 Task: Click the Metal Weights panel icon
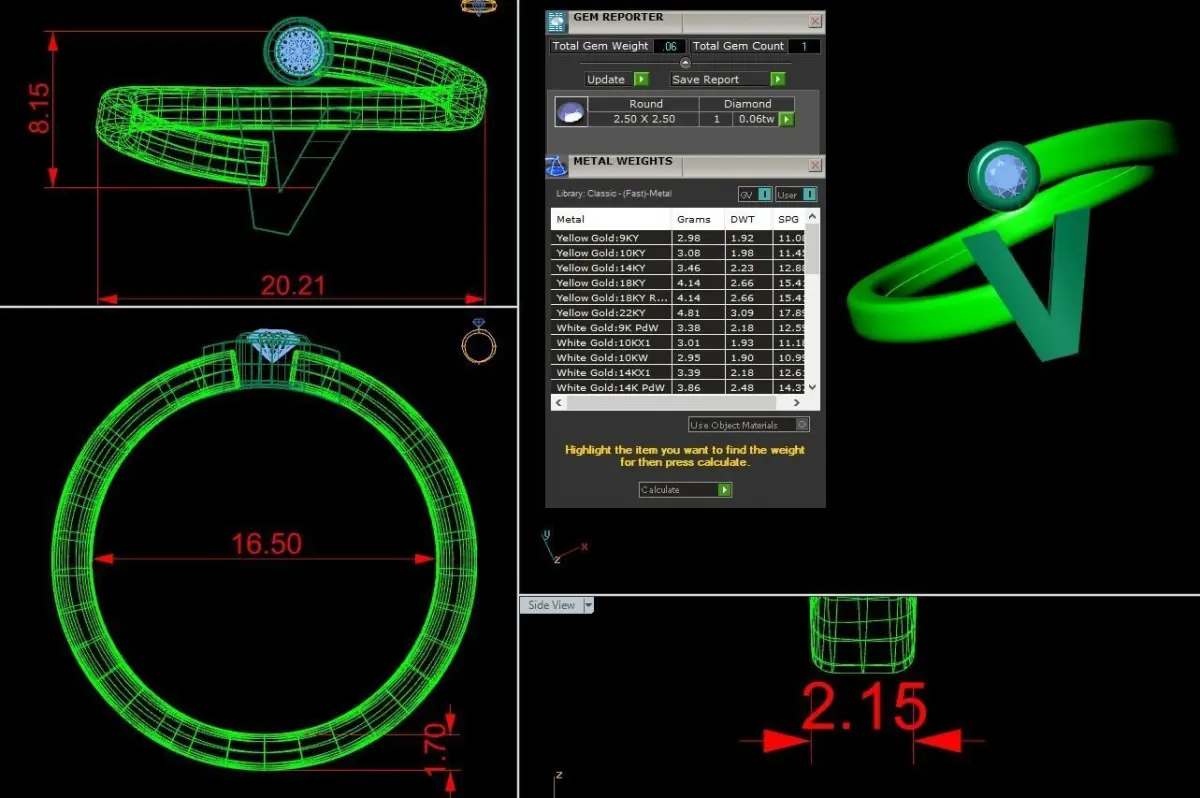556,166
